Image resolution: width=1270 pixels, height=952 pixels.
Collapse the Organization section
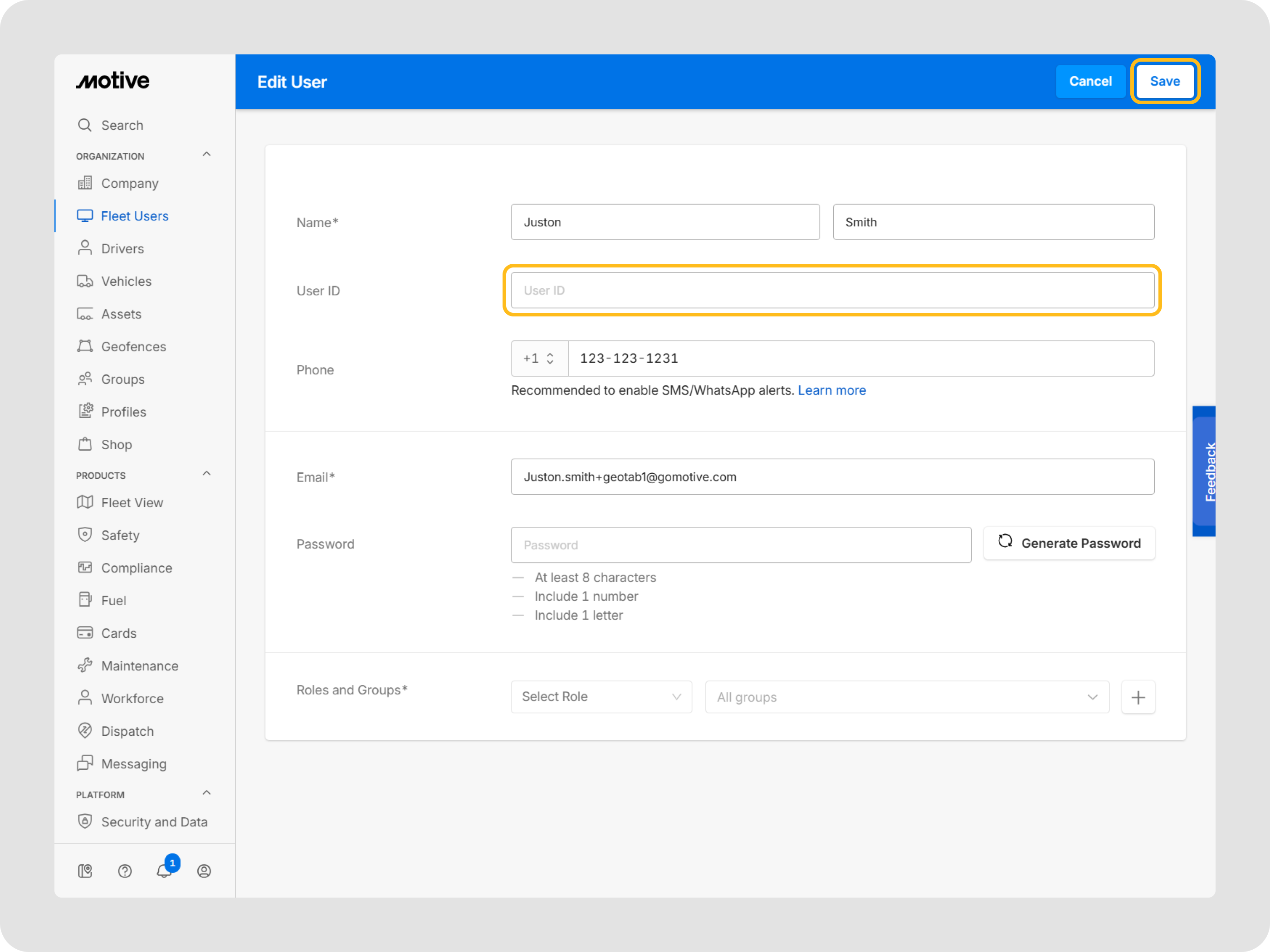click(x=207, y=155)
